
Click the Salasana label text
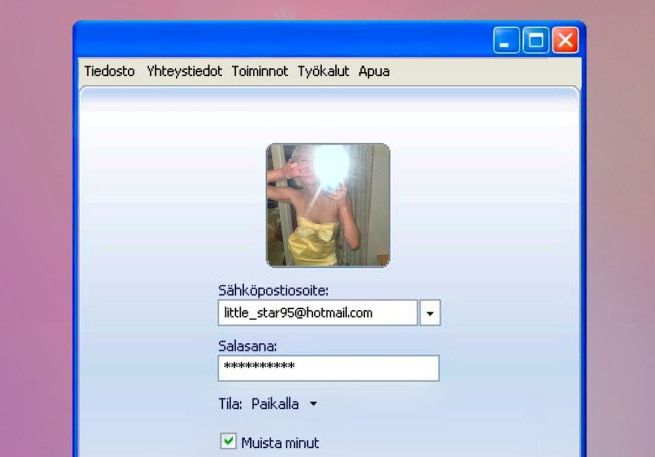pos(247,346)
